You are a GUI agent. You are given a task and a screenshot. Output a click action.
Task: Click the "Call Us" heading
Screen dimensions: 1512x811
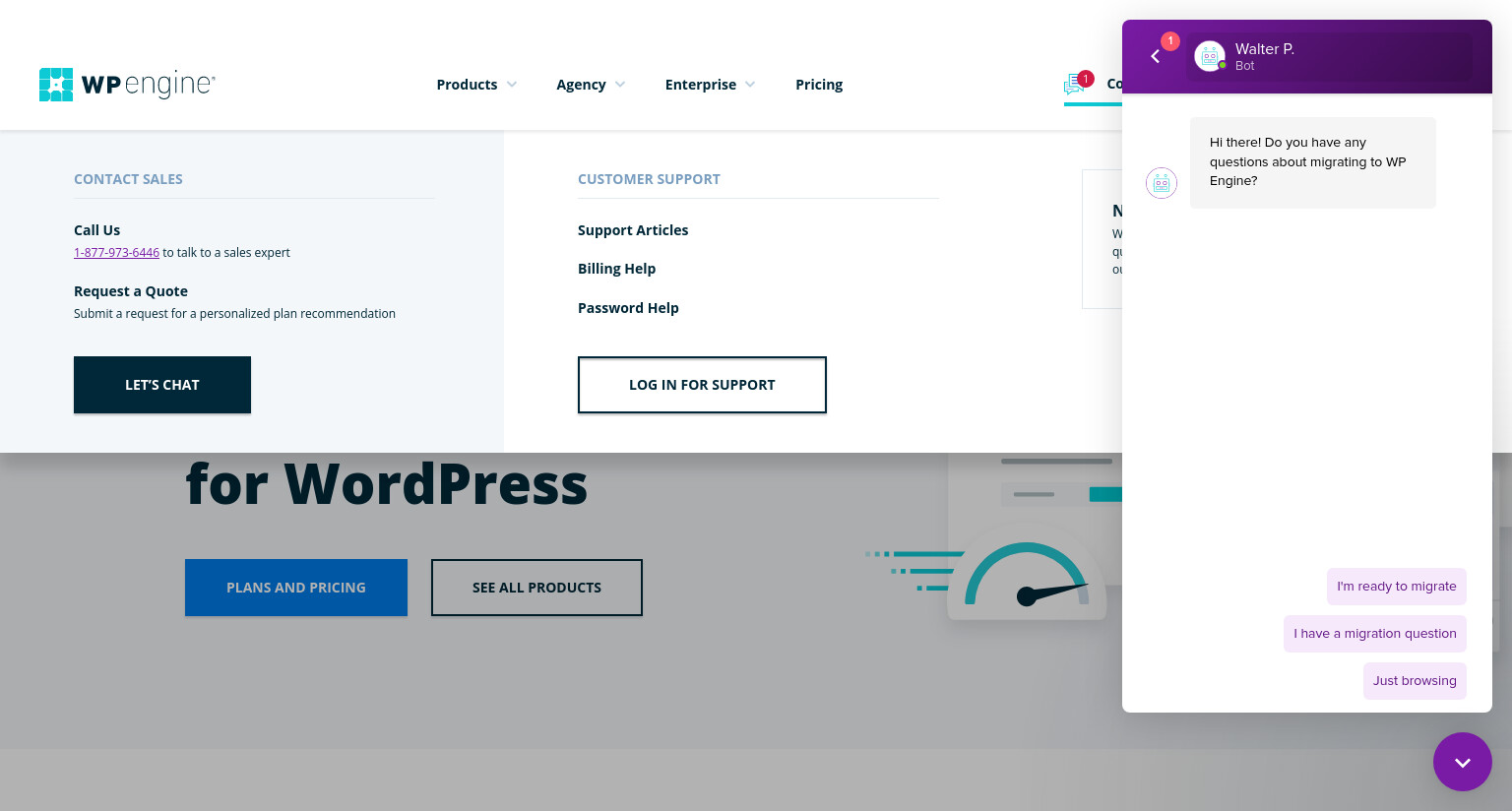(x=96, y=230)
